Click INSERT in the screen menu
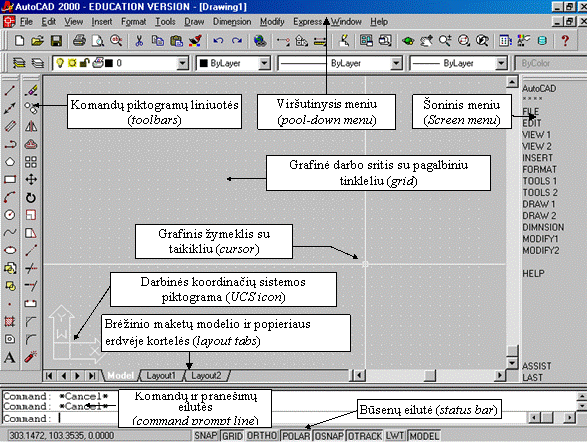 pos(537,158)
